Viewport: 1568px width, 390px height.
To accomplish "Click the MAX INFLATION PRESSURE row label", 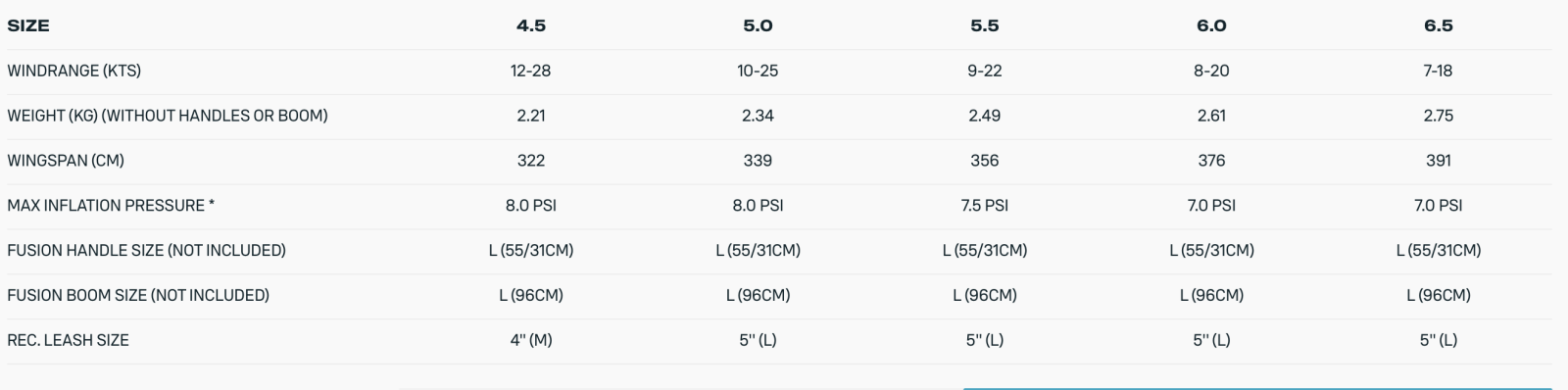I will click(111, 206).
